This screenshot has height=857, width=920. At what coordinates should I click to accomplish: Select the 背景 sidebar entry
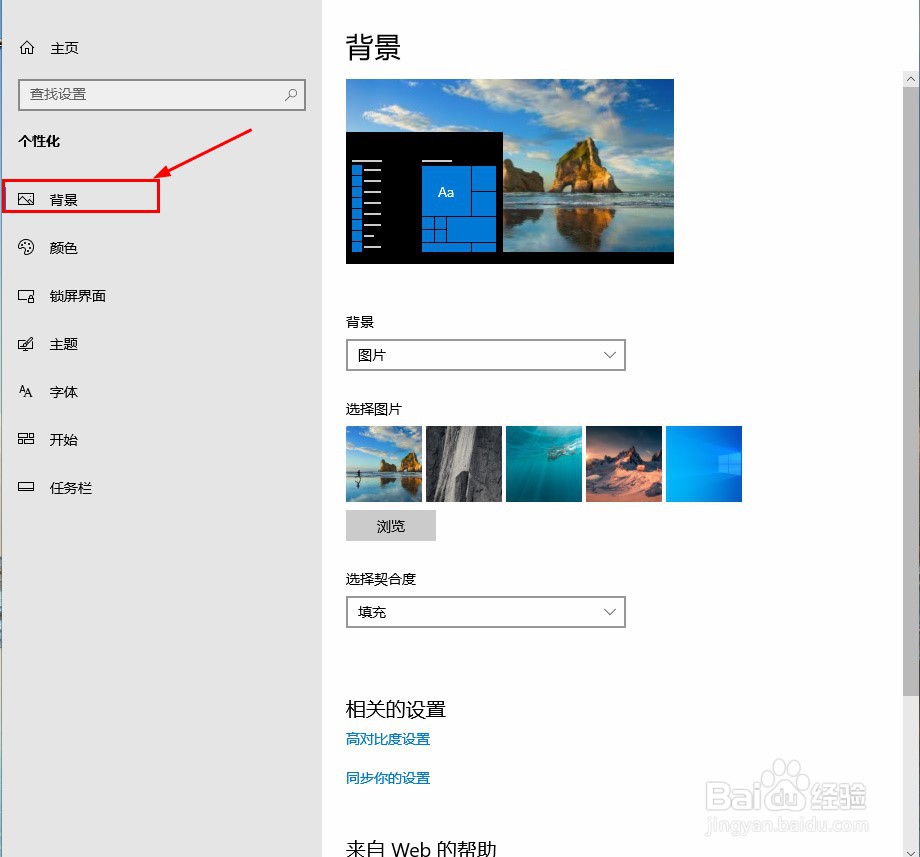81,197
